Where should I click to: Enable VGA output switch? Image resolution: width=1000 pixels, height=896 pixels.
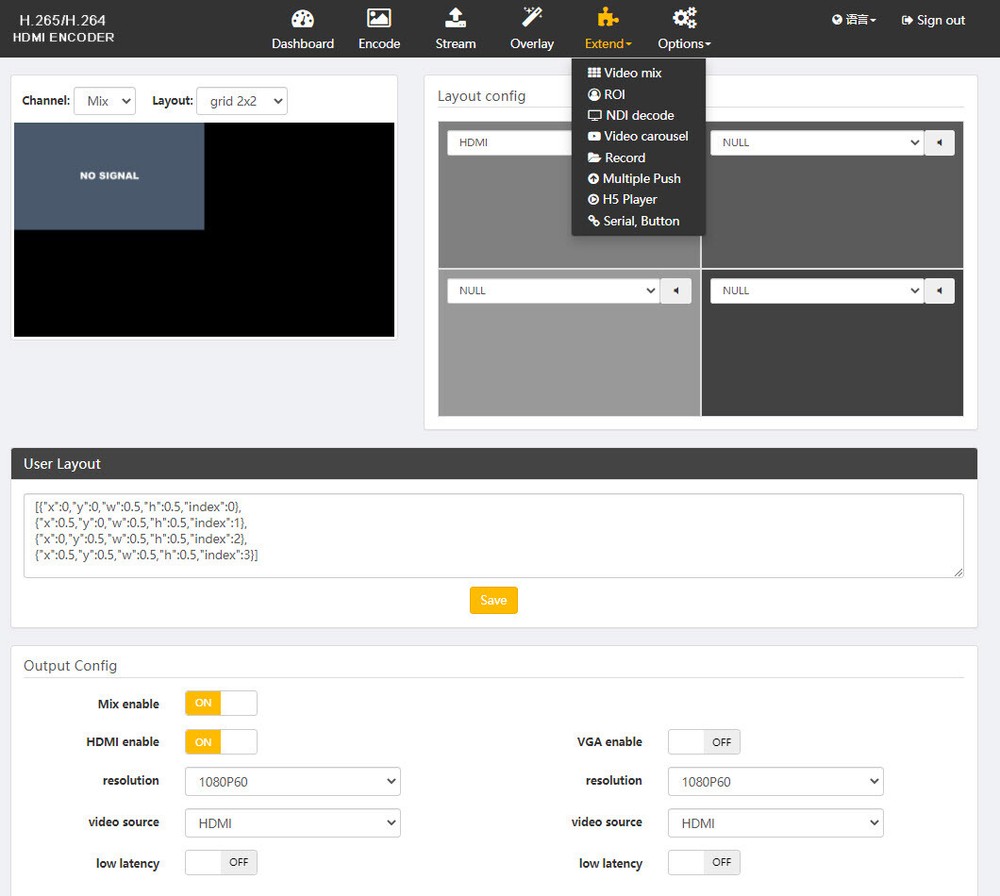coord(704,741)
